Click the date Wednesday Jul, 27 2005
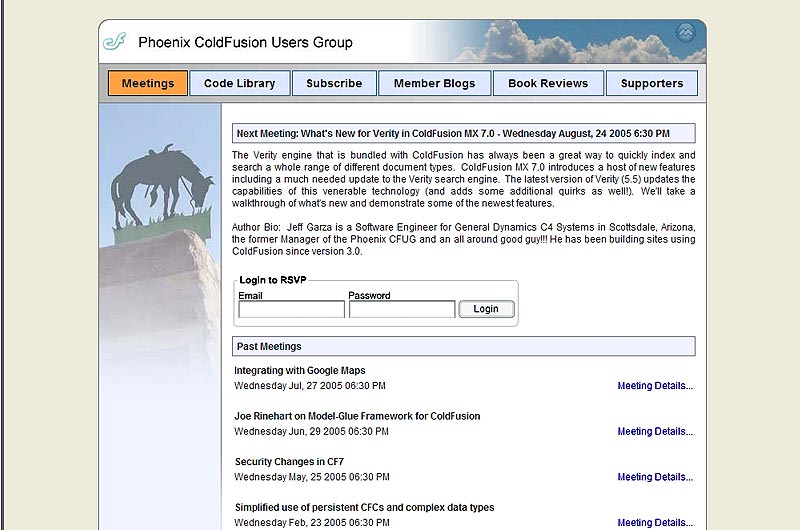Image resolution: width=800 pixels, height=530 pixels. click(310, 386)
